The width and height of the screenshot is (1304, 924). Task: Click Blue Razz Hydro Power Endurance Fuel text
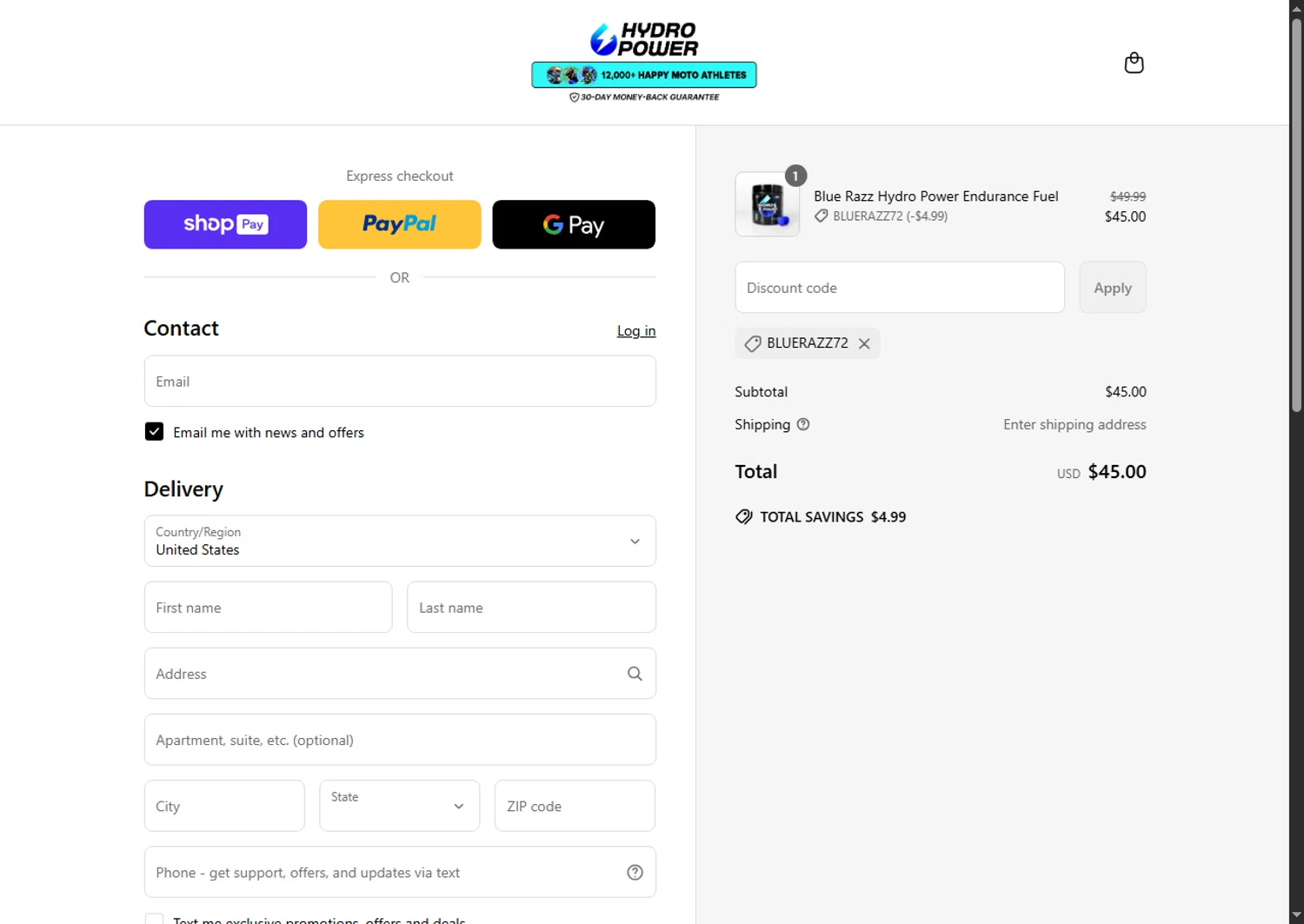pos(936,196)
